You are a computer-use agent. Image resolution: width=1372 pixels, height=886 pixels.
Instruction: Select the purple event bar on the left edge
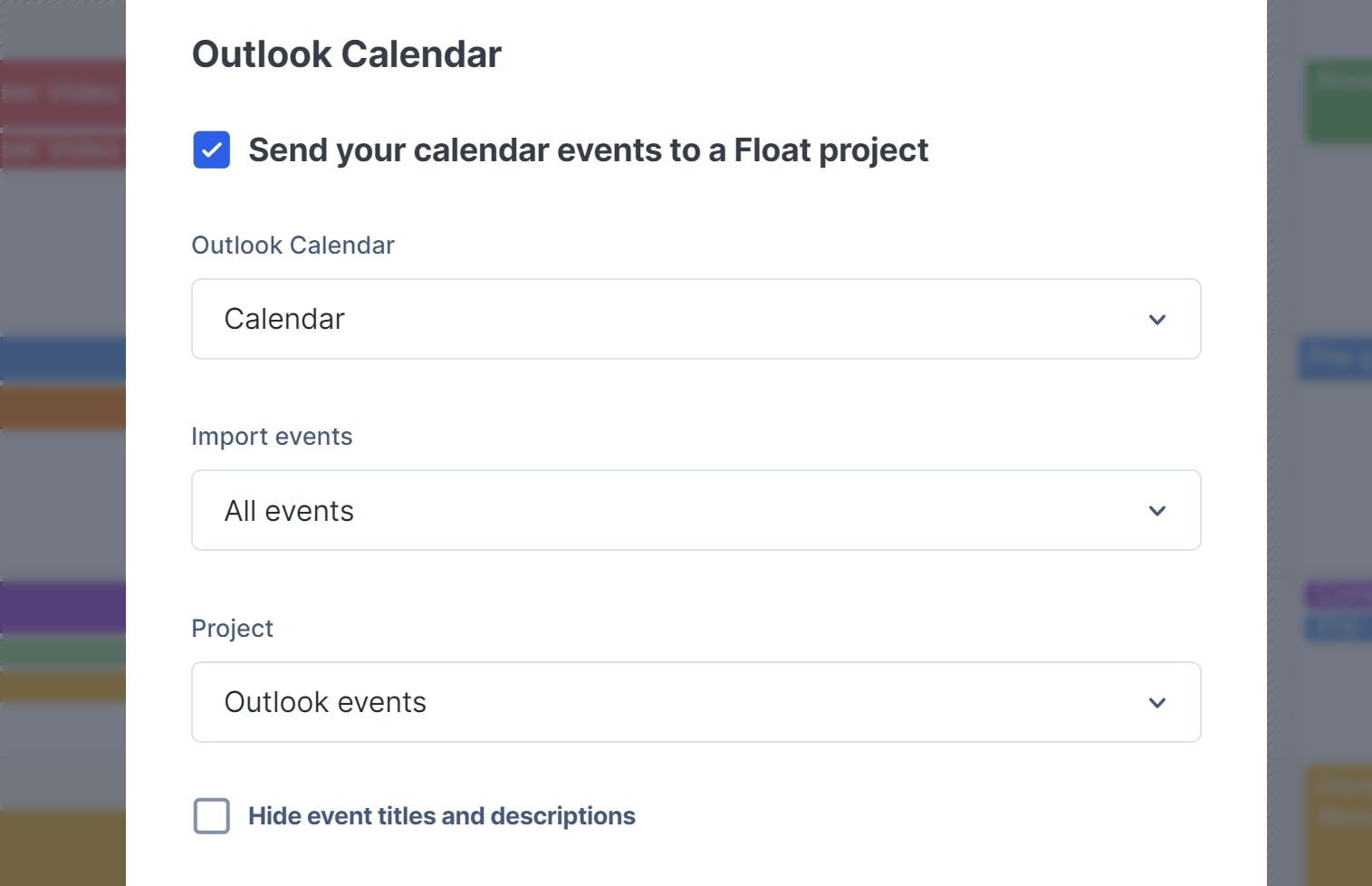(x=62, y=606)
